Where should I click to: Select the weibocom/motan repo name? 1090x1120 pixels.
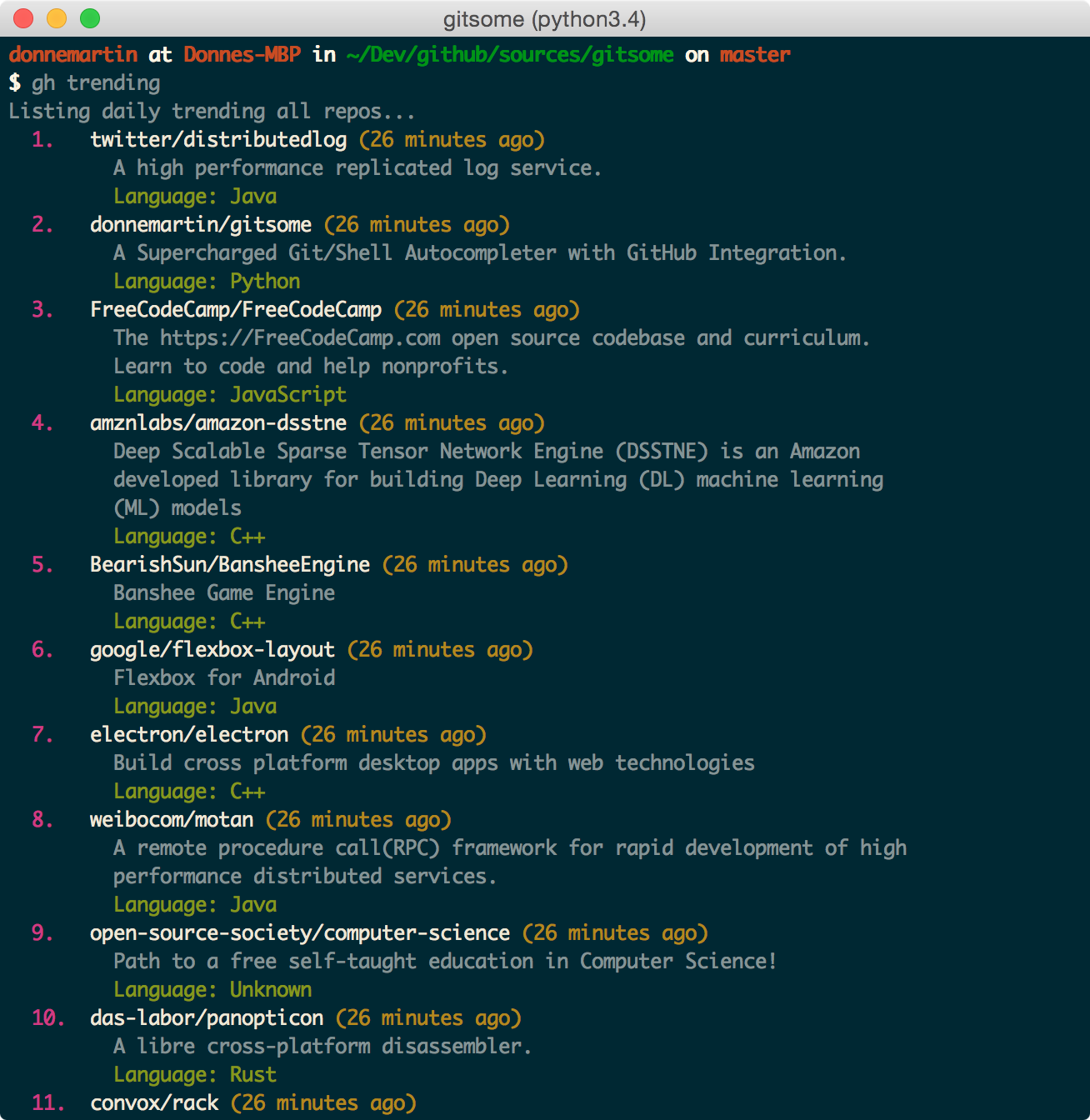[x=172, y=820]
